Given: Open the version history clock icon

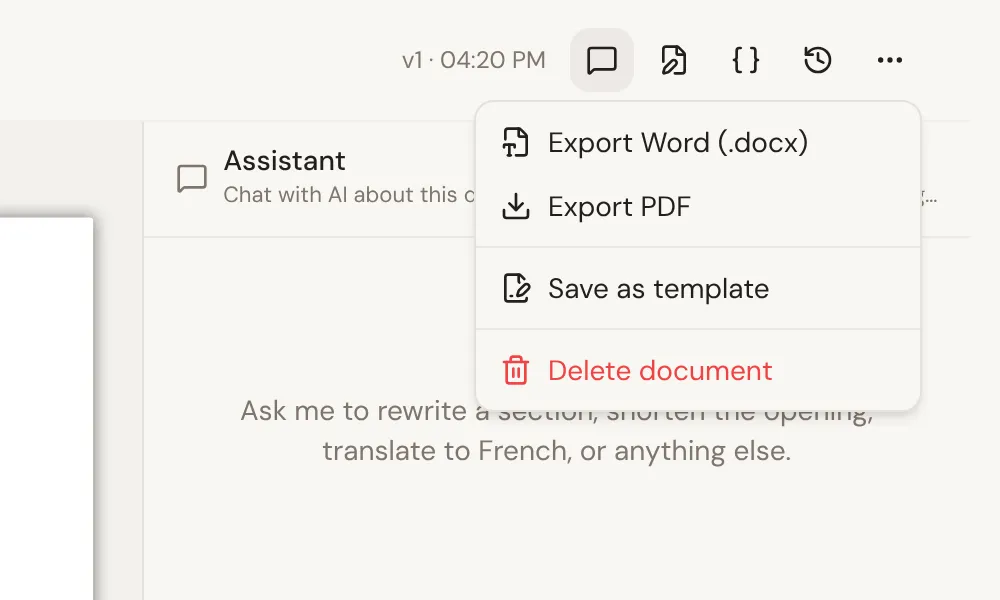Looking at the screenshot, I should (x=818, y=60).
